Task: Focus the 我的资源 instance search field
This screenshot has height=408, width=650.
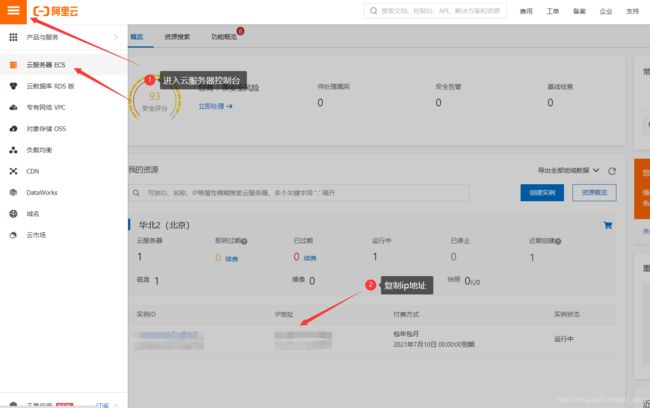Action: tap(299, 193)
